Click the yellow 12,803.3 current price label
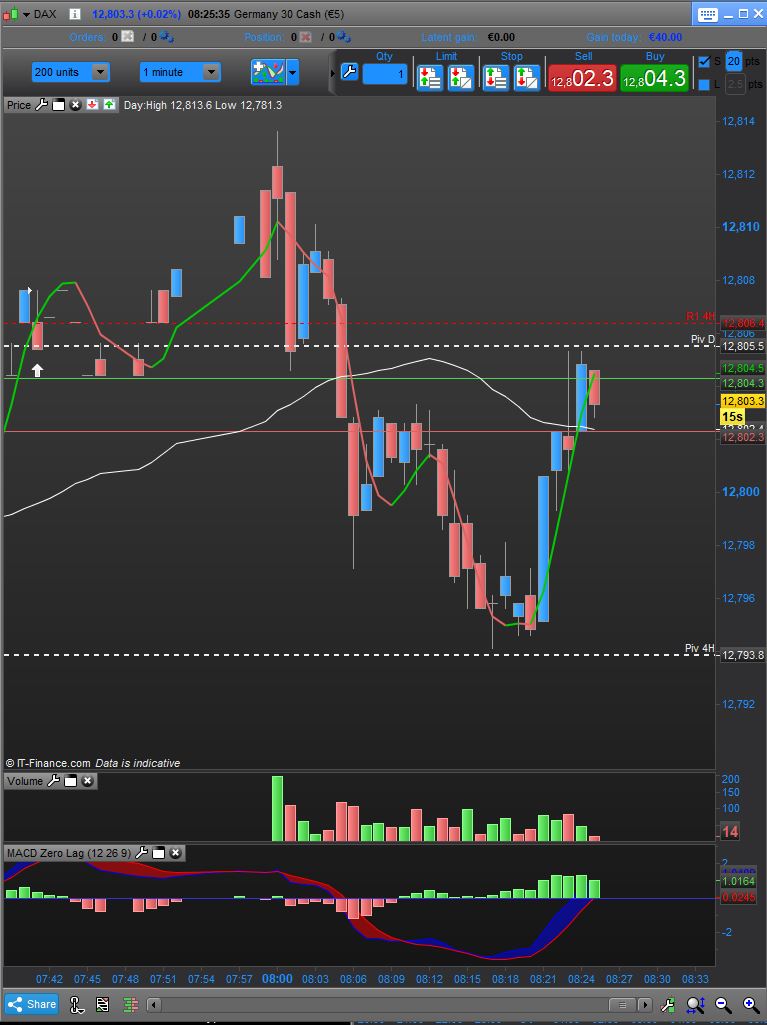The image size is (767, 1025). (742, 401)
